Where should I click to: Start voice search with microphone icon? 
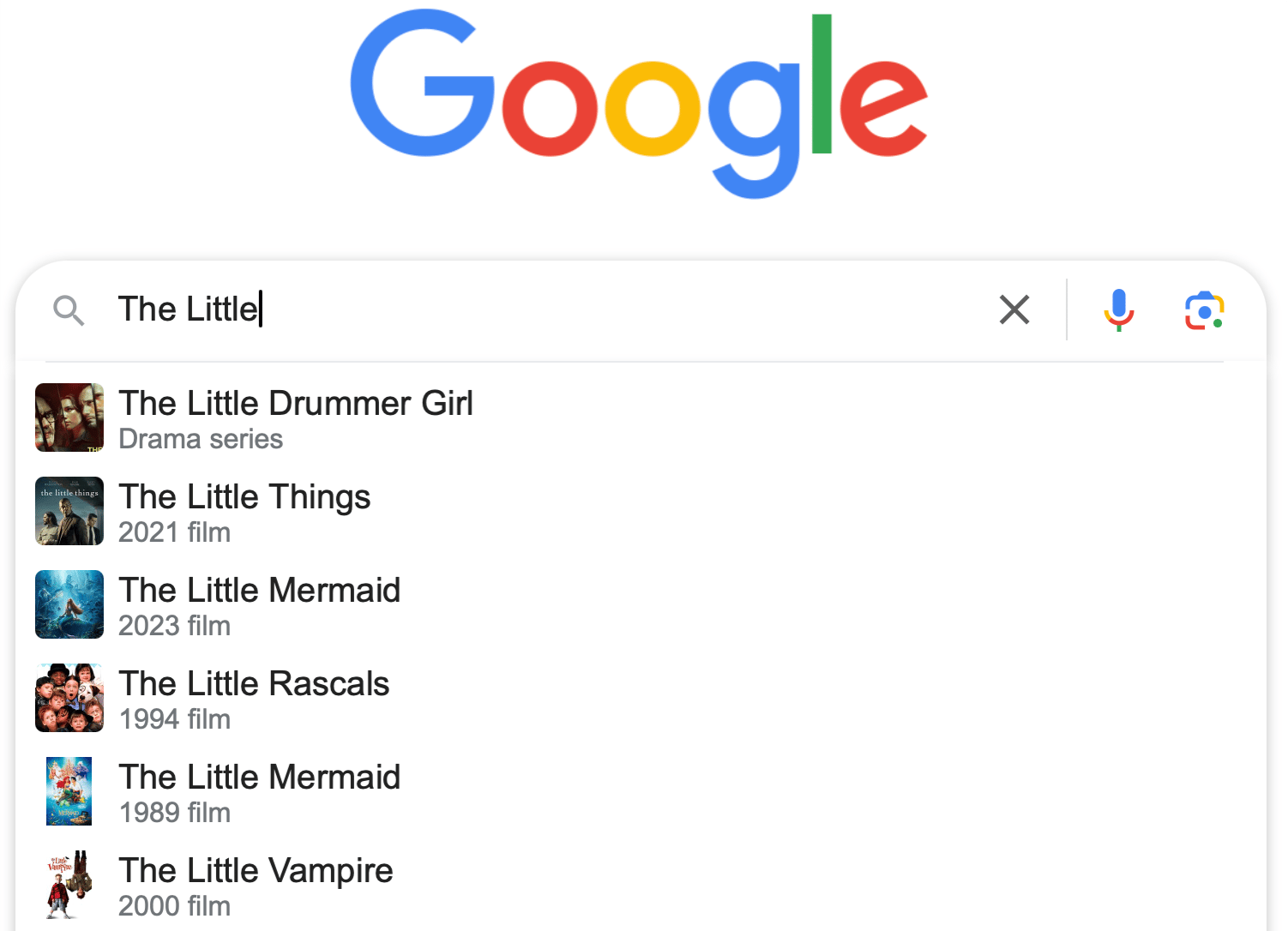click(x=1118, y=309)
